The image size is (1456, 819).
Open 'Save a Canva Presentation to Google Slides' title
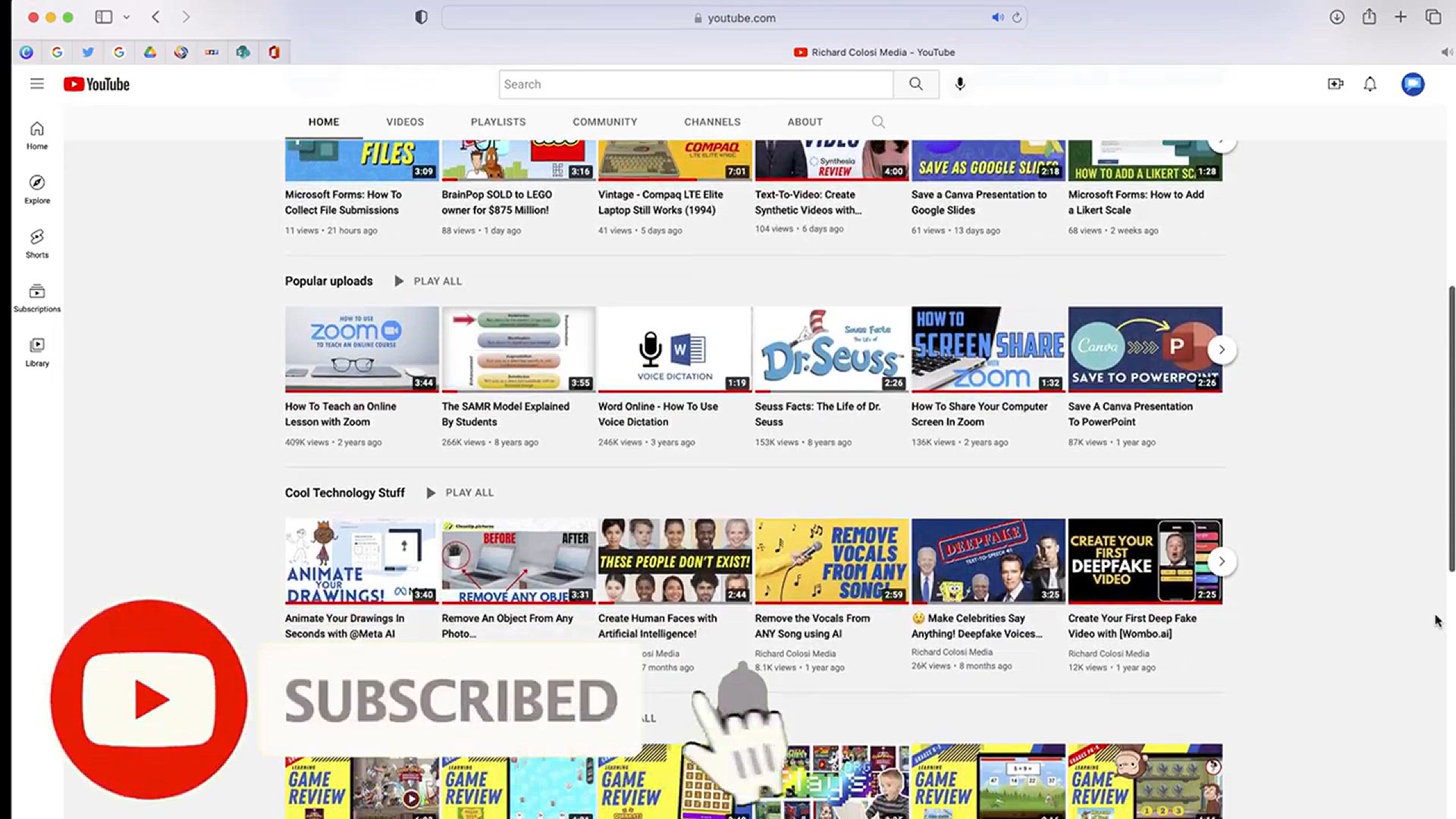pos(979,202)
